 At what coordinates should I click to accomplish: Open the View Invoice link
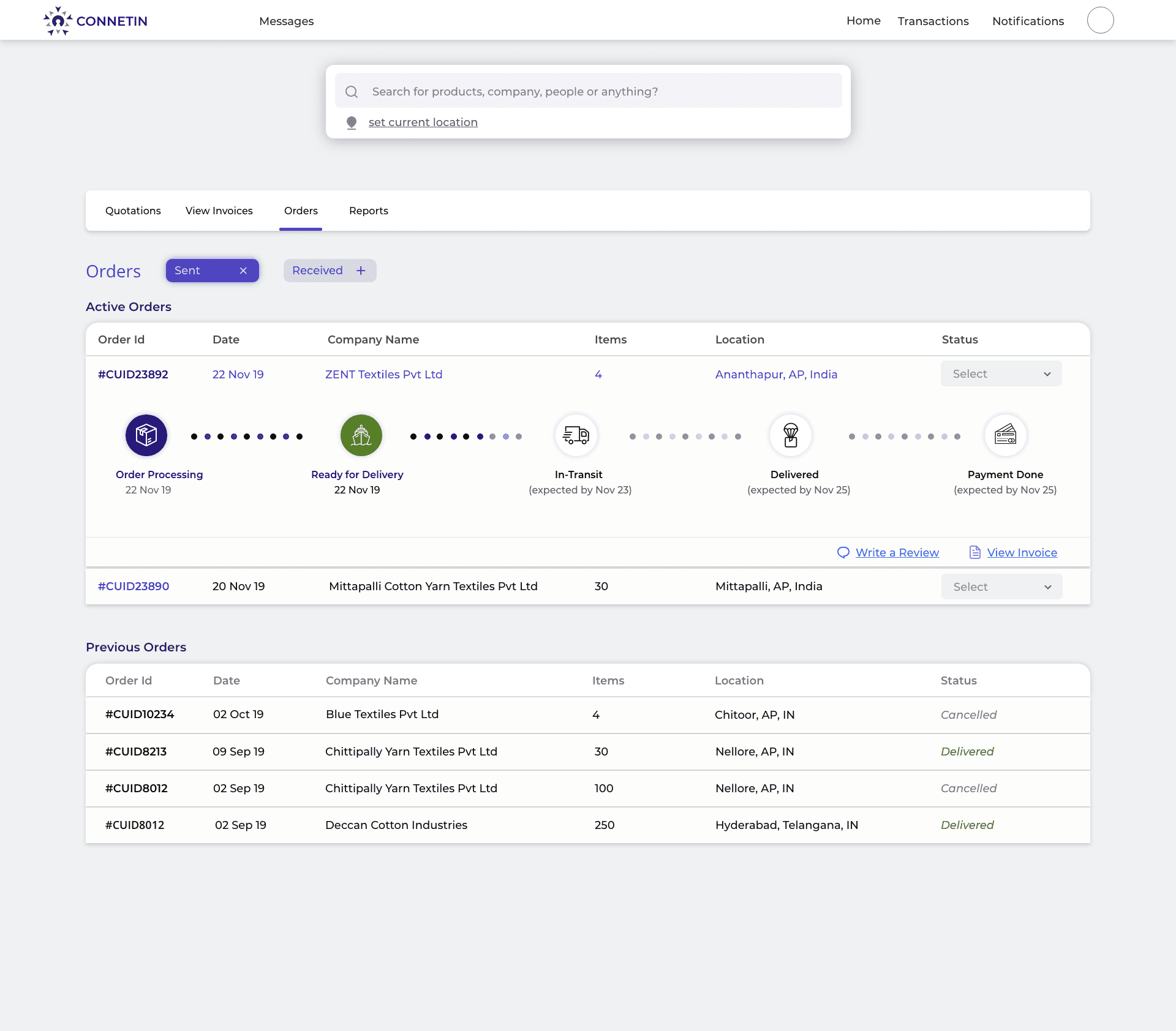point(1022,553)
